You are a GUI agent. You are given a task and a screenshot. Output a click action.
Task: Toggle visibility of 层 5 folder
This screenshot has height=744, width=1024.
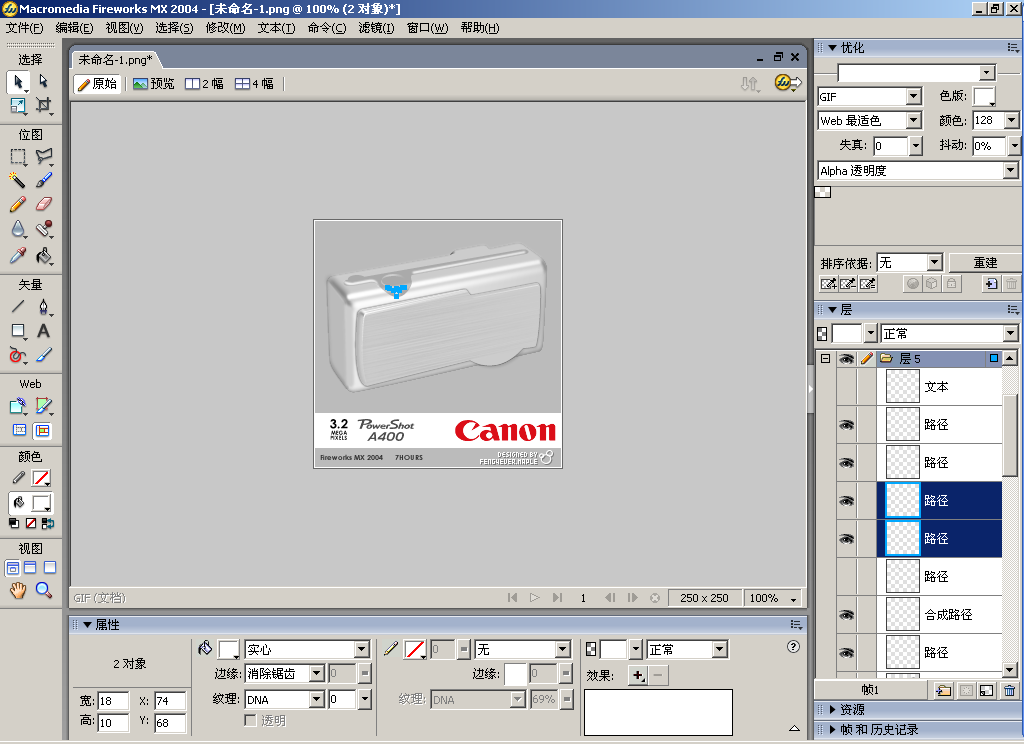click(x=846, y=359)
